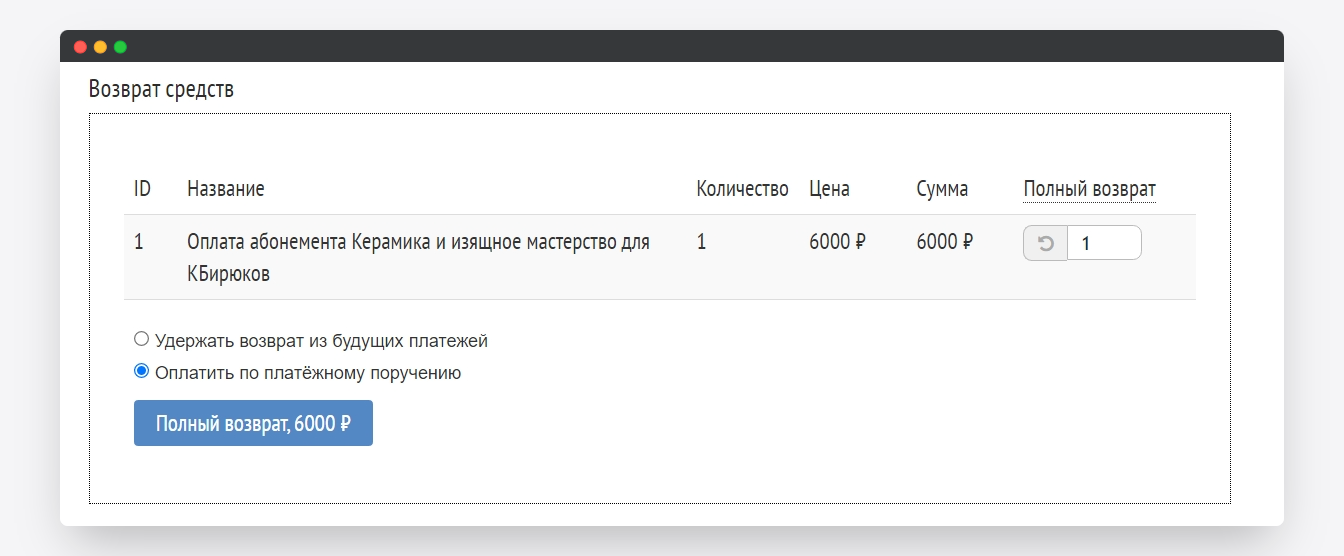Click the 6000 ₽ value under Сумма
This screenshot has width=1344, height=556.
point(944,242)
